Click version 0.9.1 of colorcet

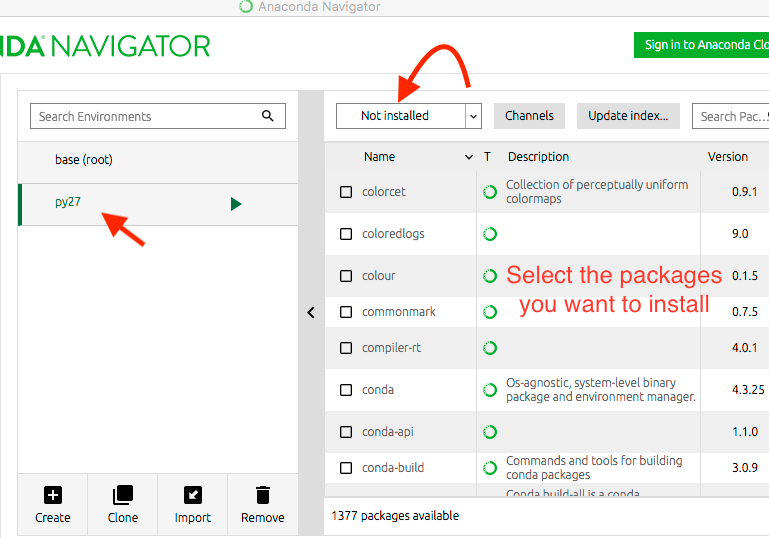(744, 192)
